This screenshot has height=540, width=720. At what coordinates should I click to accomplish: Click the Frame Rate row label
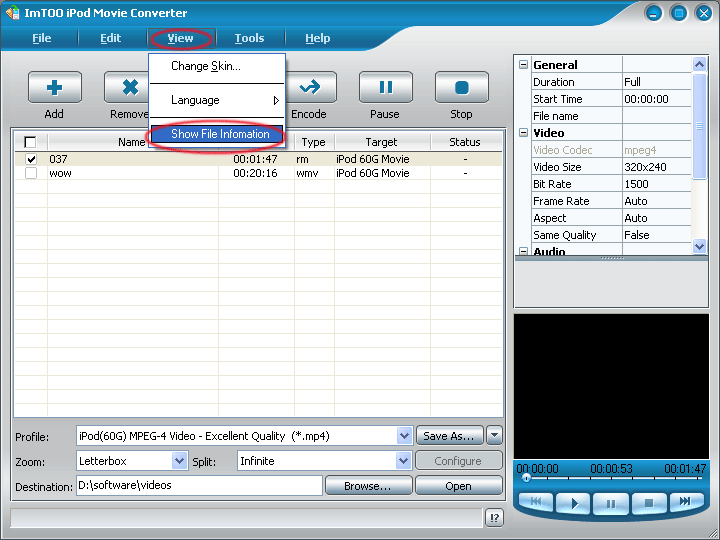coord(561,201)
